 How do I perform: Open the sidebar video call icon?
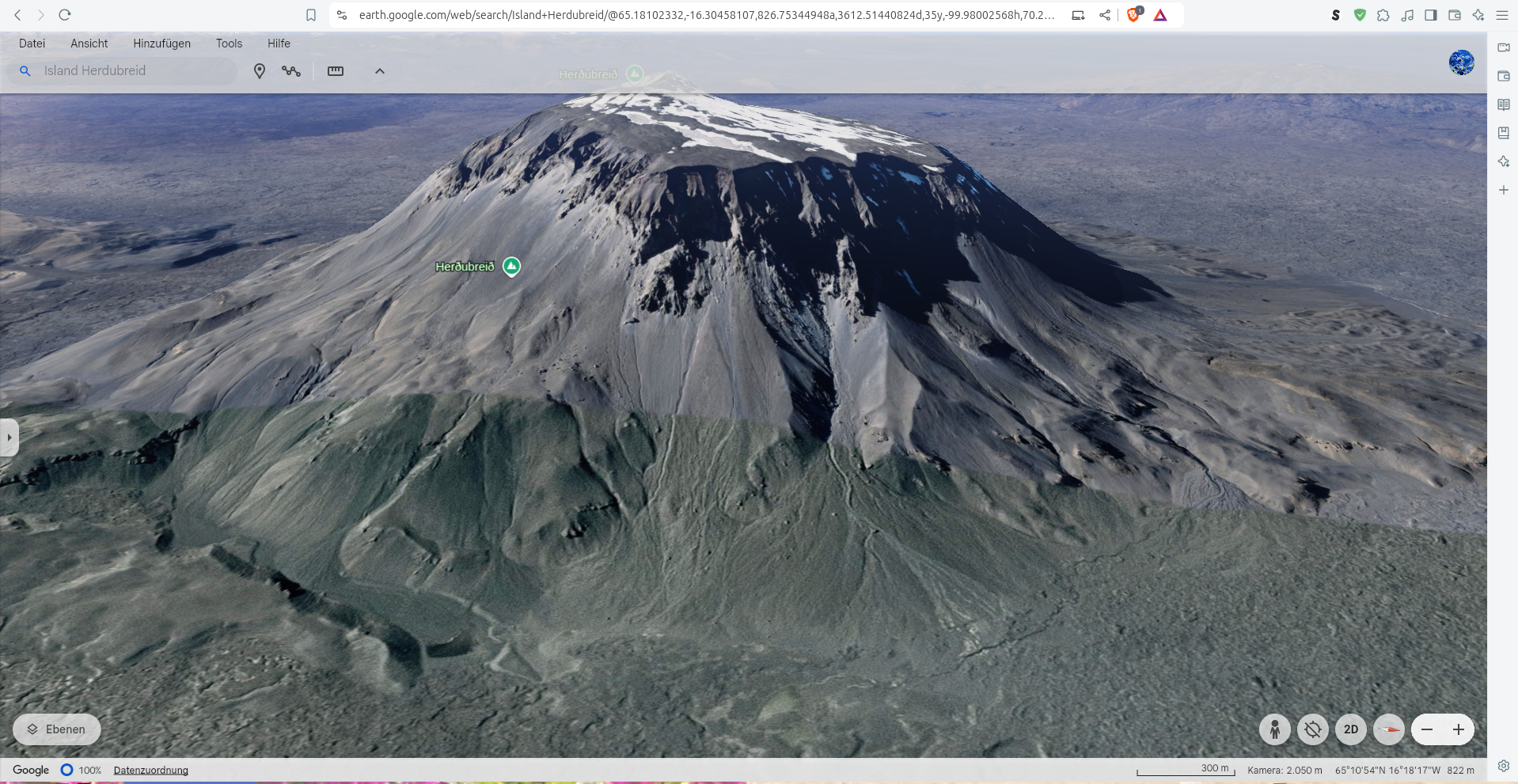(x=1504, y=47)
